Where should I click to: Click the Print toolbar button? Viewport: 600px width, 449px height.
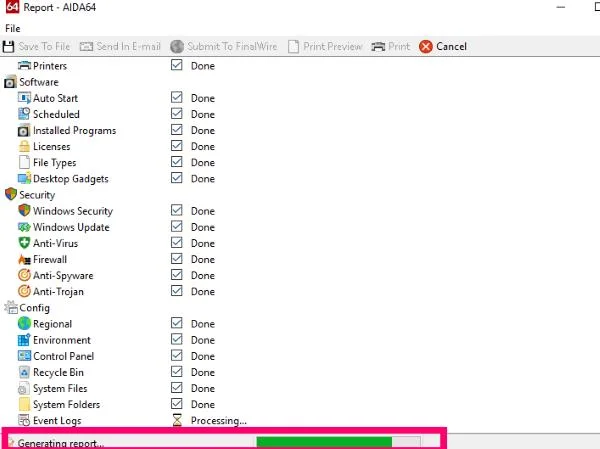391,46
